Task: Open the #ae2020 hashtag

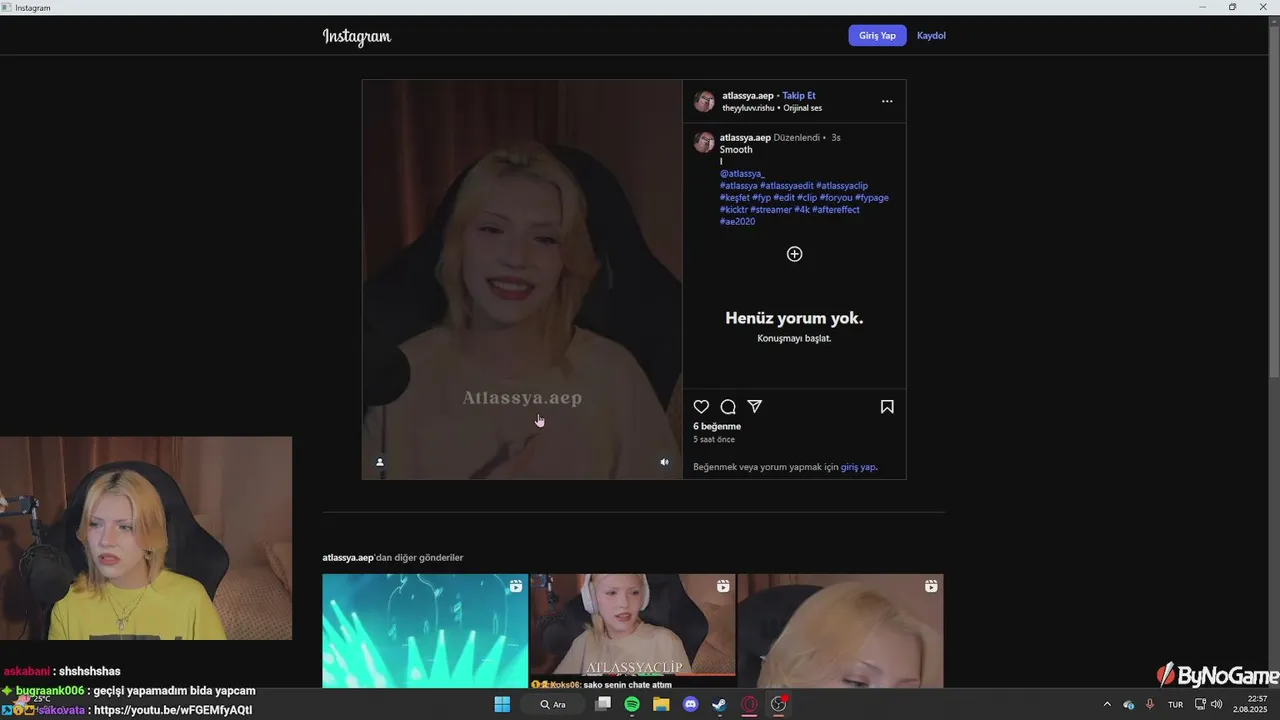Action: 737,222
